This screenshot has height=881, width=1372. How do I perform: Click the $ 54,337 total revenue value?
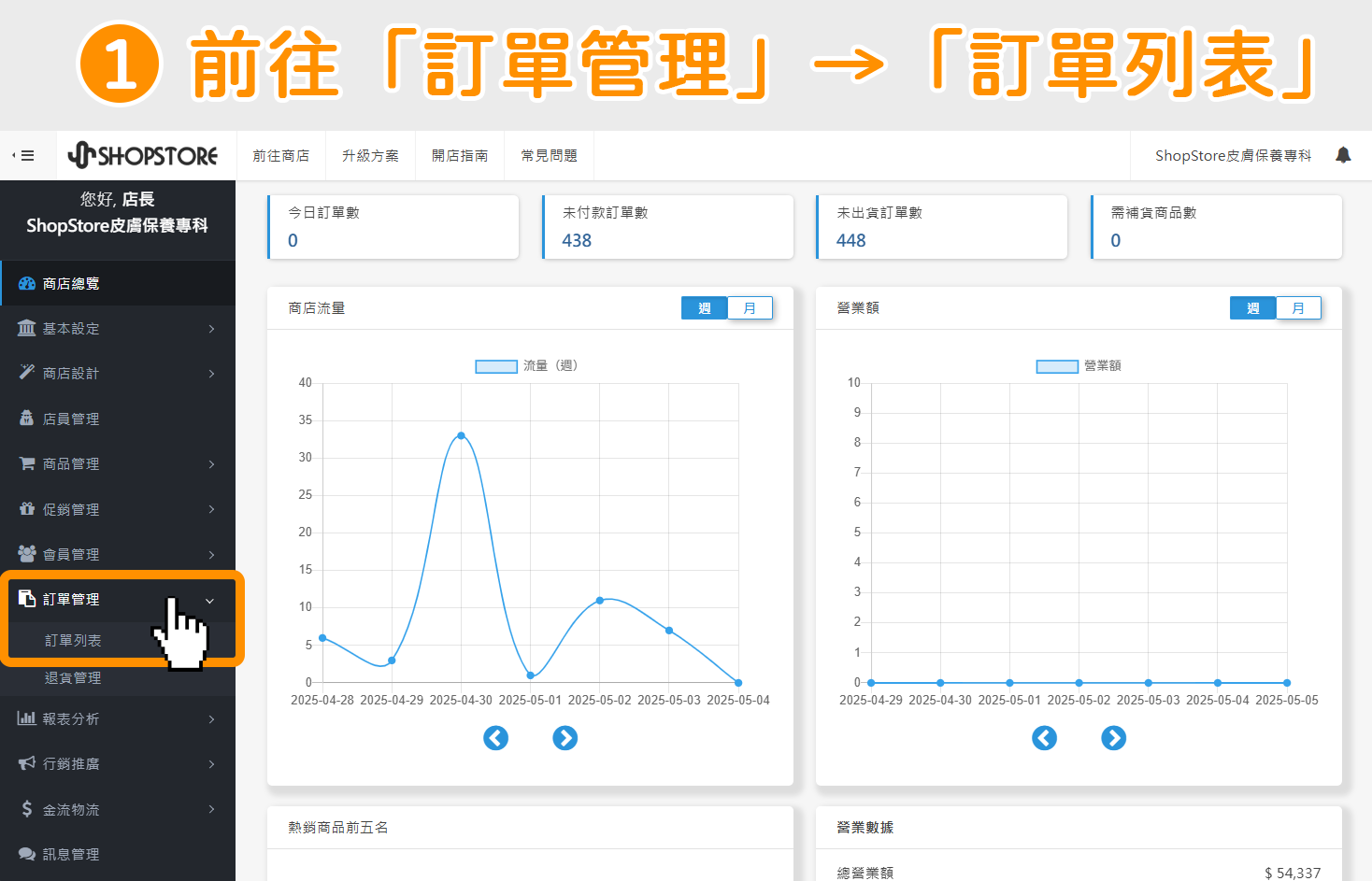click(1293, 873)
